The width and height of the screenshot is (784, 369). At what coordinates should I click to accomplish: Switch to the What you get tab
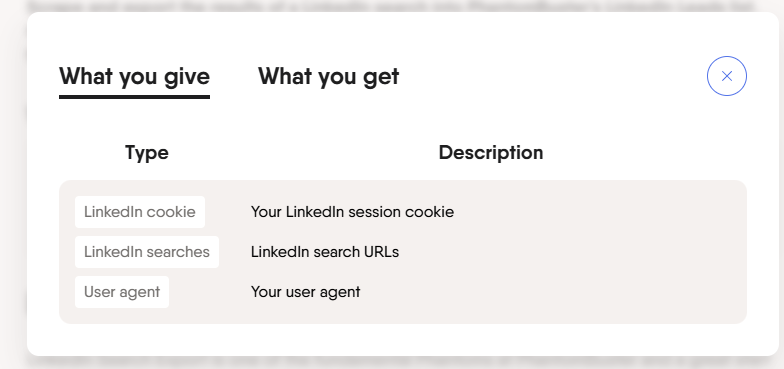tap(328, 76)
